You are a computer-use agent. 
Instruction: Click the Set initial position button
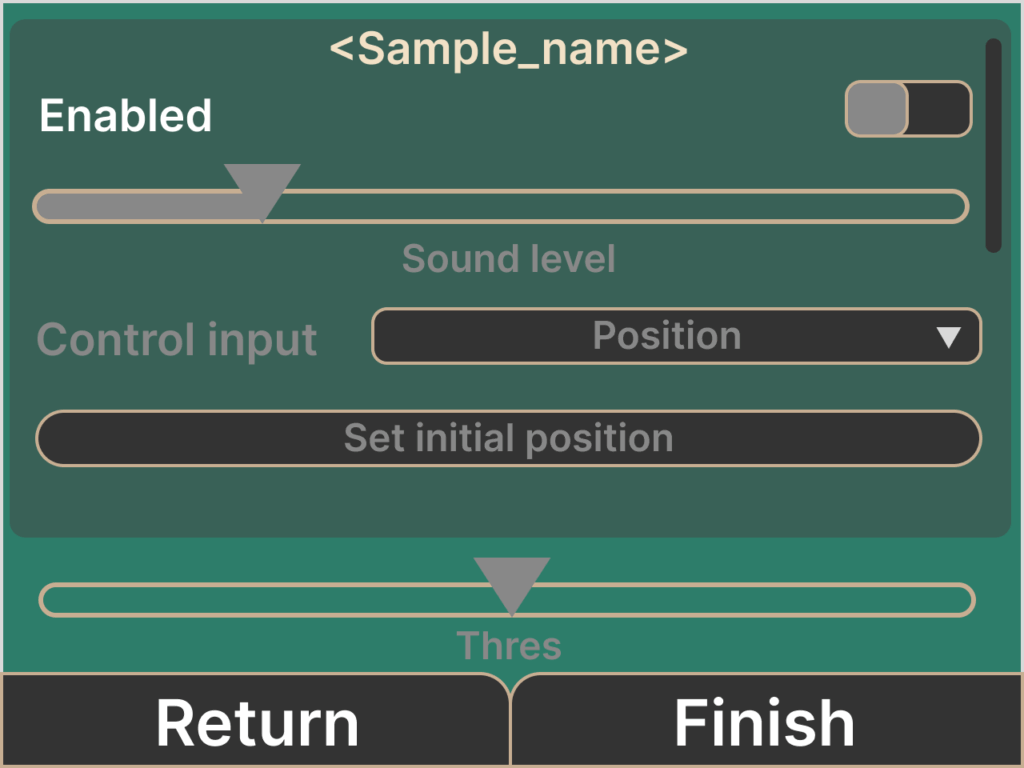[x=508, y=438]
